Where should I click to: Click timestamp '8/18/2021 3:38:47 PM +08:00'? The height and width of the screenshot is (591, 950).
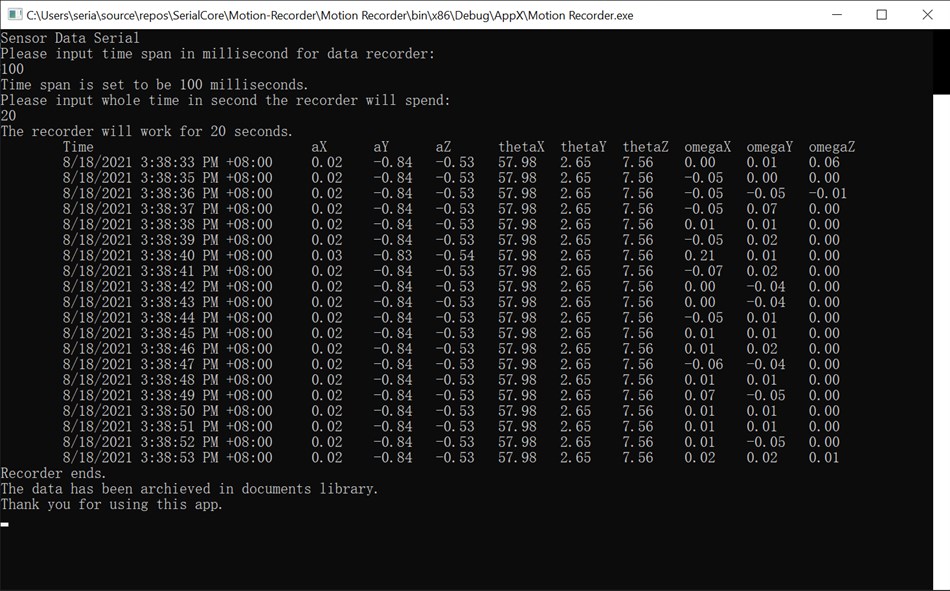[x=167, y=364]
